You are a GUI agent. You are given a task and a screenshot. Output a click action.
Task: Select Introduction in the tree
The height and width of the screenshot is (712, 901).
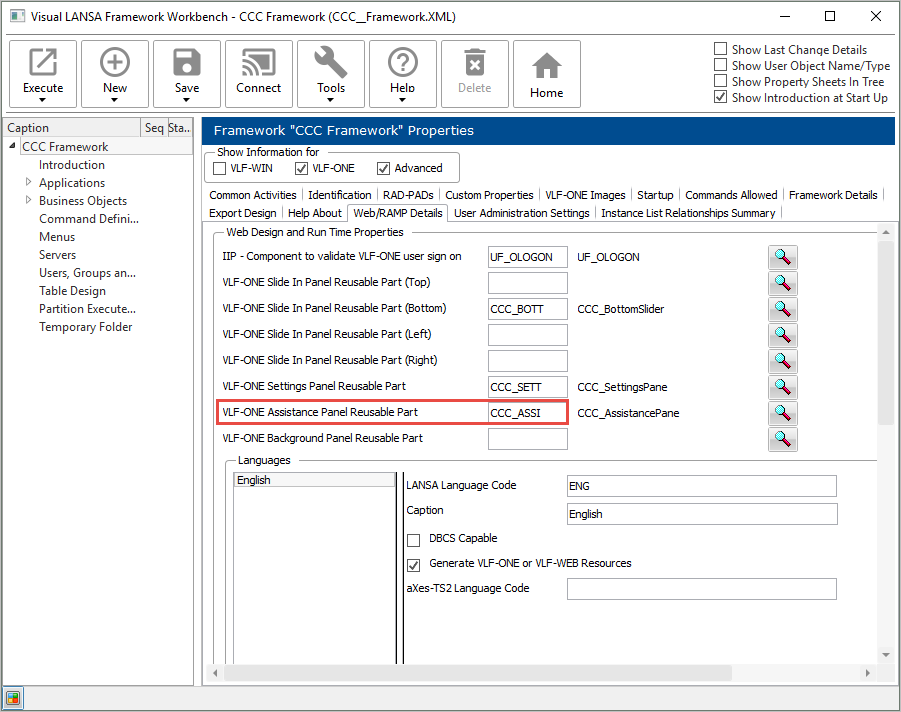point(72,165)
